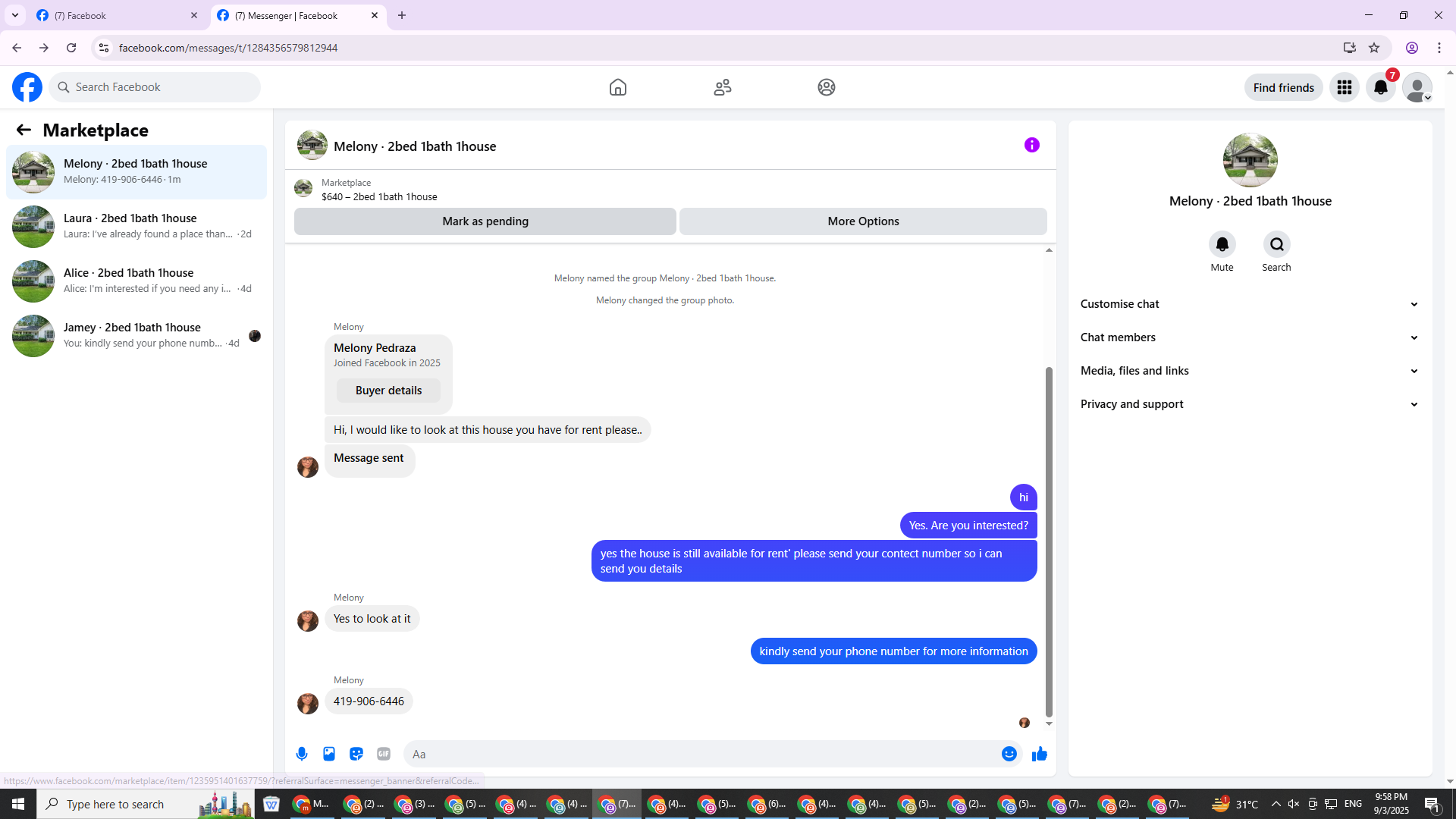Click the Search Facebook field

[x=155, y=87]
